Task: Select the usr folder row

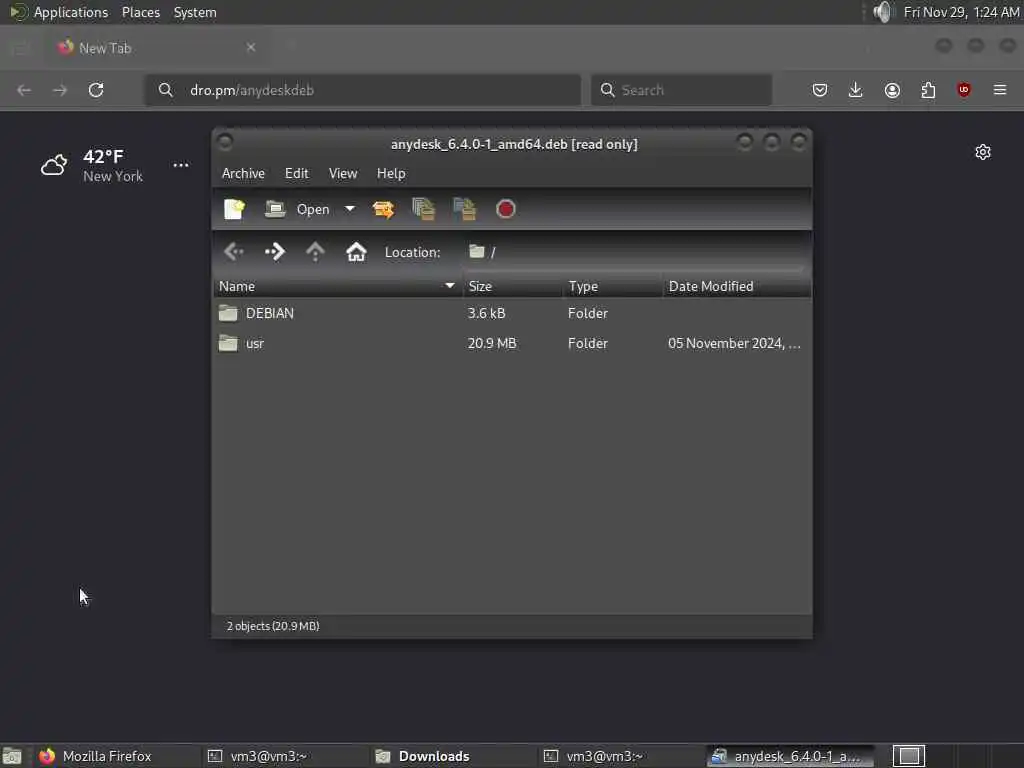Action: click(x=512, y=344)
